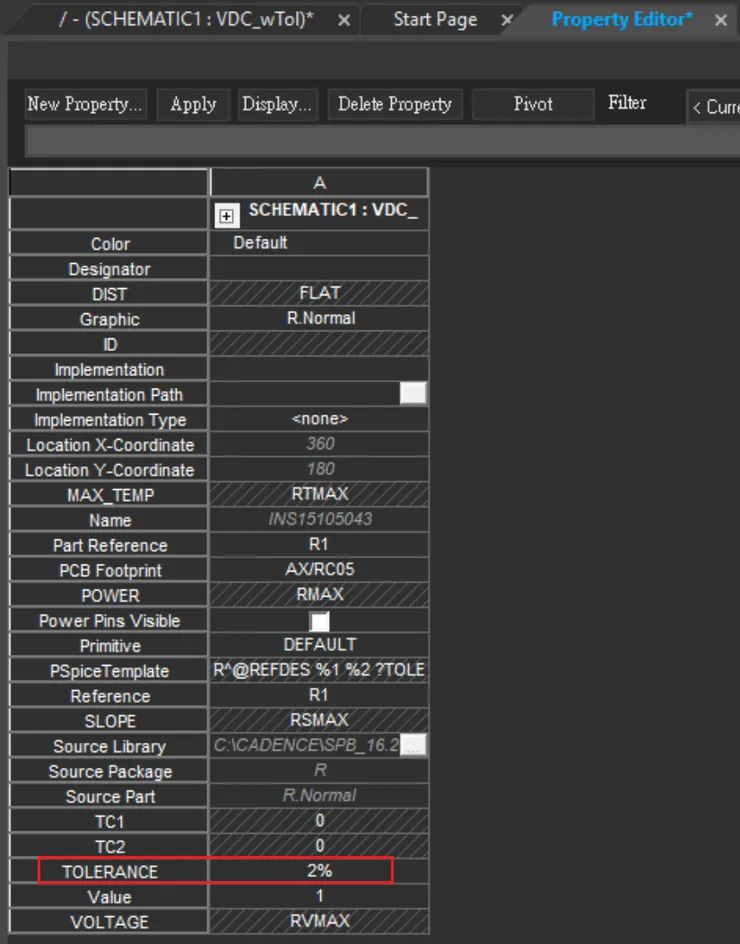Close the Start Page tab
740x944 pixels.
coord(508,20)
